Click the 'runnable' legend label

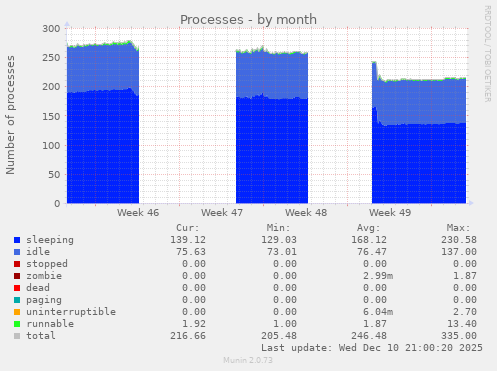click(50, 324)
